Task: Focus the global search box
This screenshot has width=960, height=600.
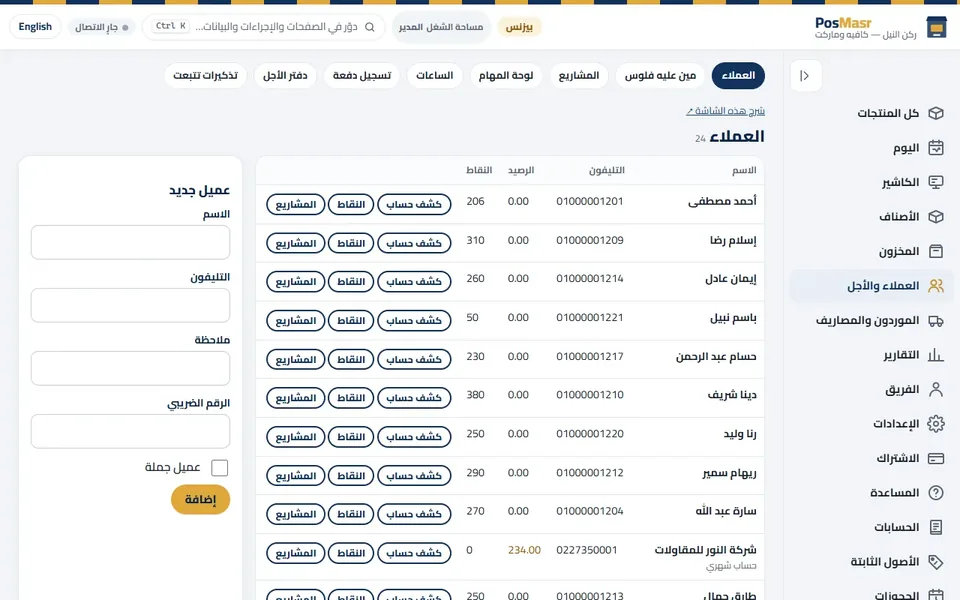Action: pyautogui.click(x=263, y=27)
